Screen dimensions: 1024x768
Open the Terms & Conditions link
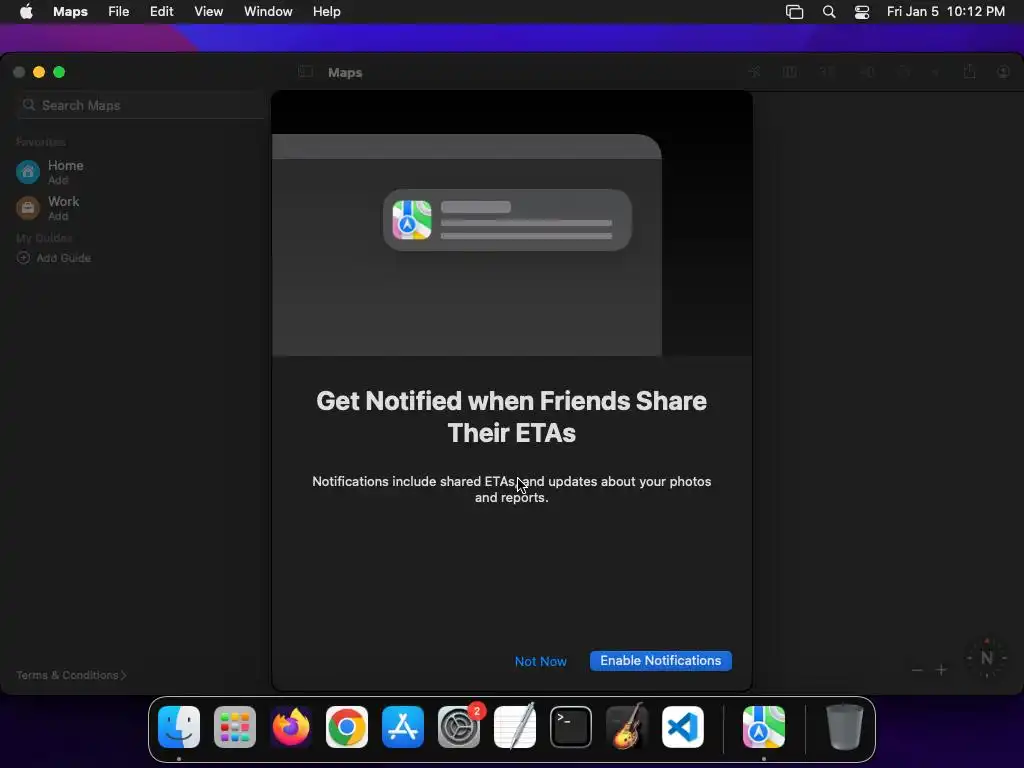71,675
